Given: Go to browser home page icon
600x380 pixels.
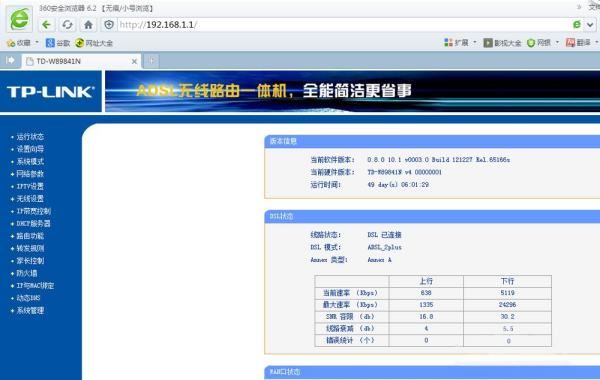Looking at the screenshot, I should pos(88,25).
